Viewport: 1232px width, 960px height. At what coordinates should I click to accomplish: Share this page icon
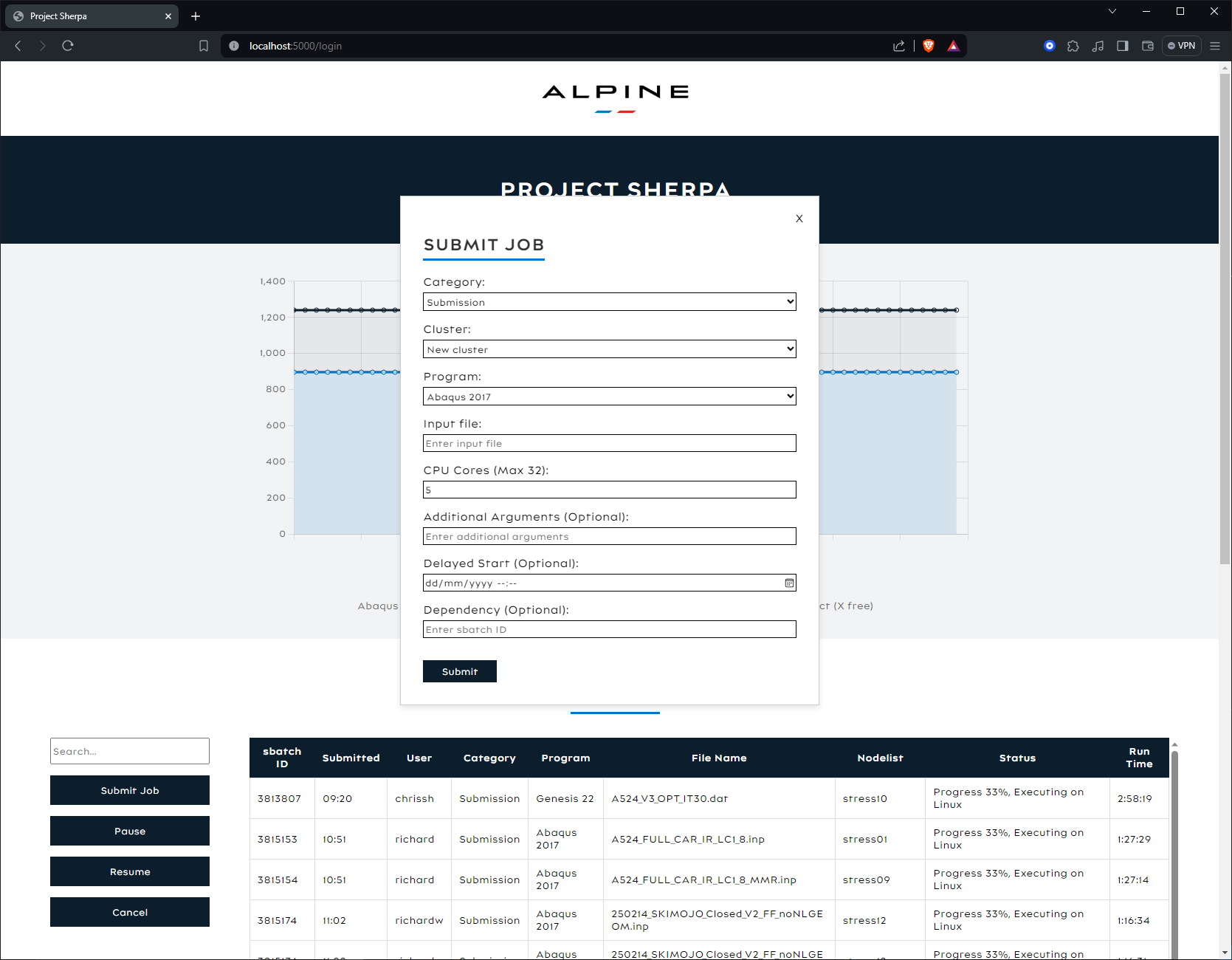(899, 46)
